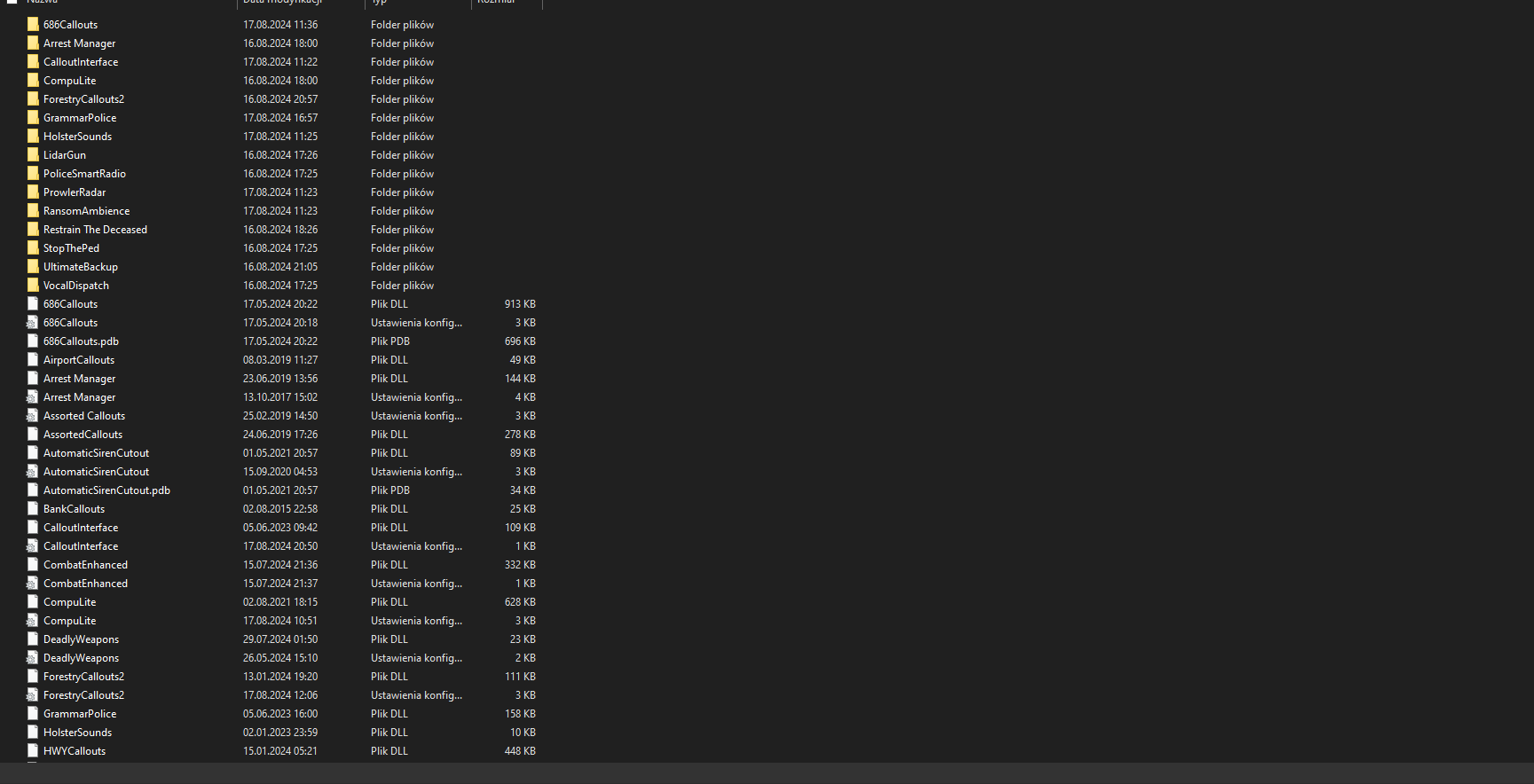
Task: Select the BankCallouts DLL file icon
Action: click(33, 509)
